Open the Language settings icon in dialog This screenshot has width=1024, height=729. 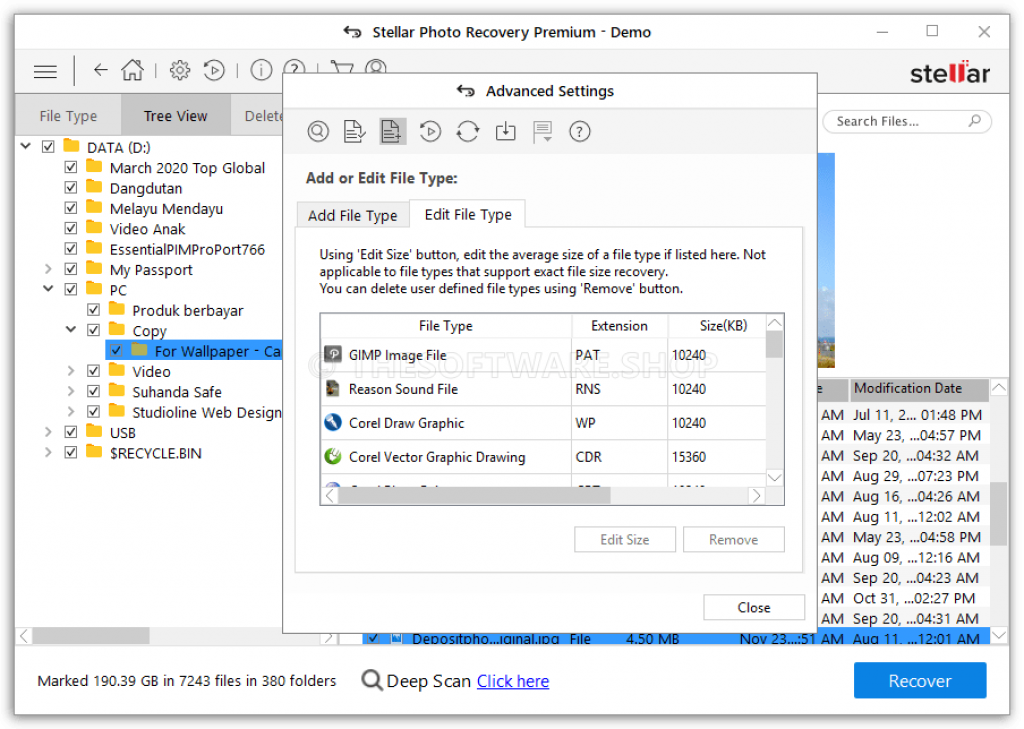click(543, 131)
